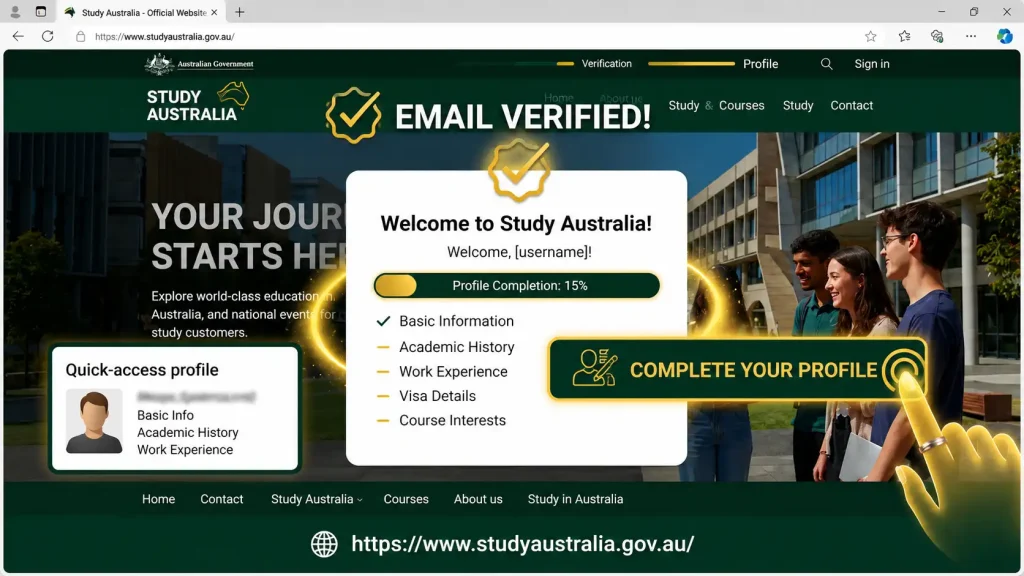The width and height of the screenshot is (1024, 576).
Task: Click Courses in bottom navigation
Action: click(406, 499)
